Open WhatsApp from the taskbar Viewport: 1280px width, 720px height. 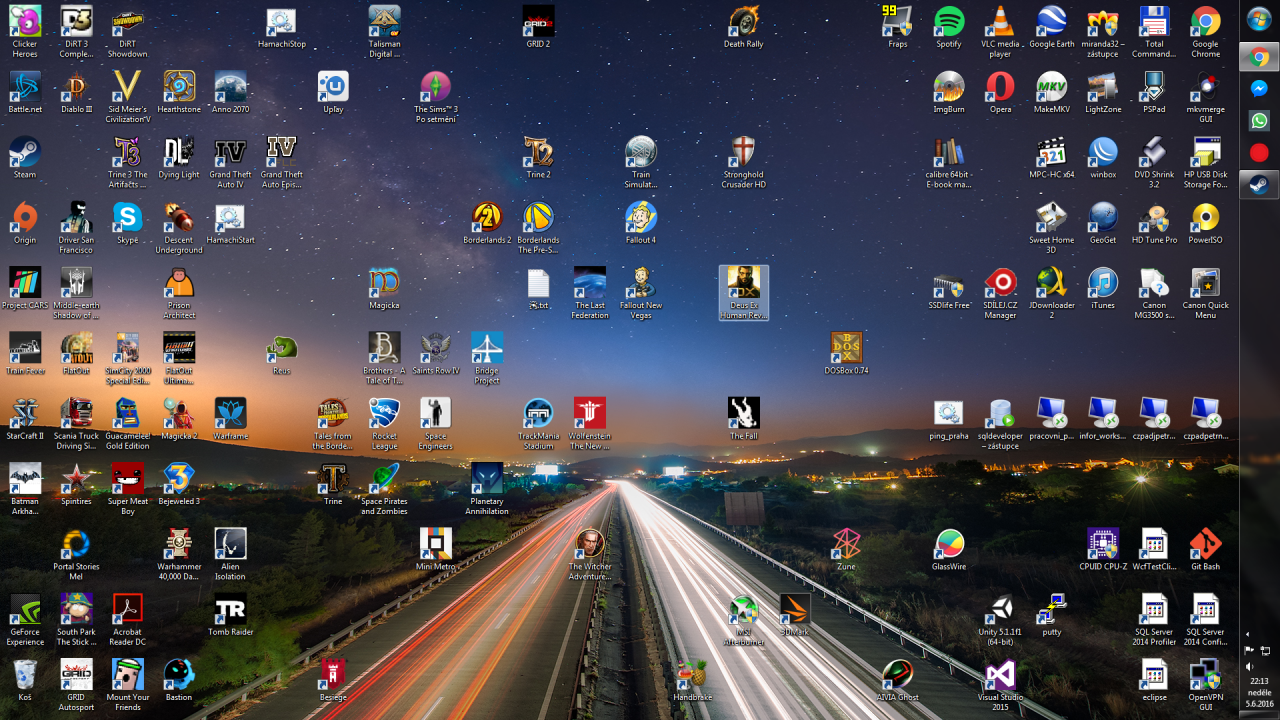click(1259, 121)
